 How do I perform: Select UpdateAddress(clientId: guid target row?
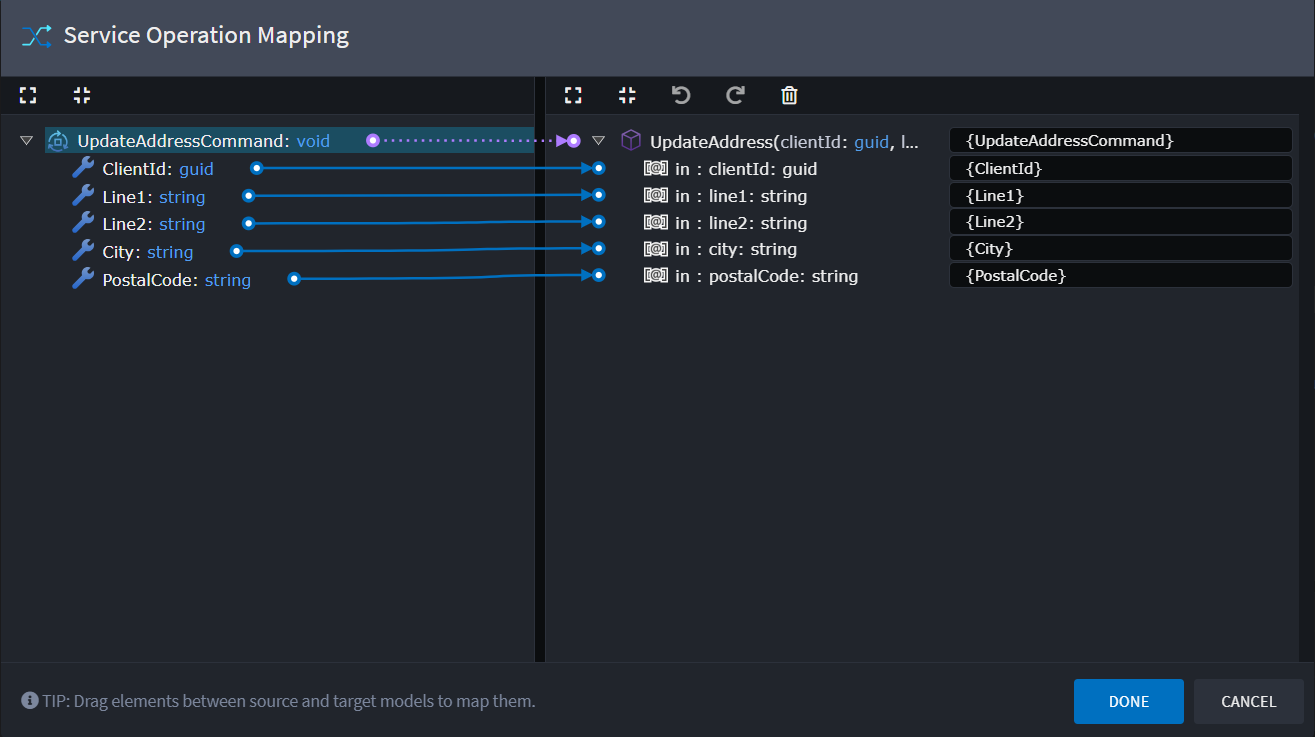(x=784, y=142)
